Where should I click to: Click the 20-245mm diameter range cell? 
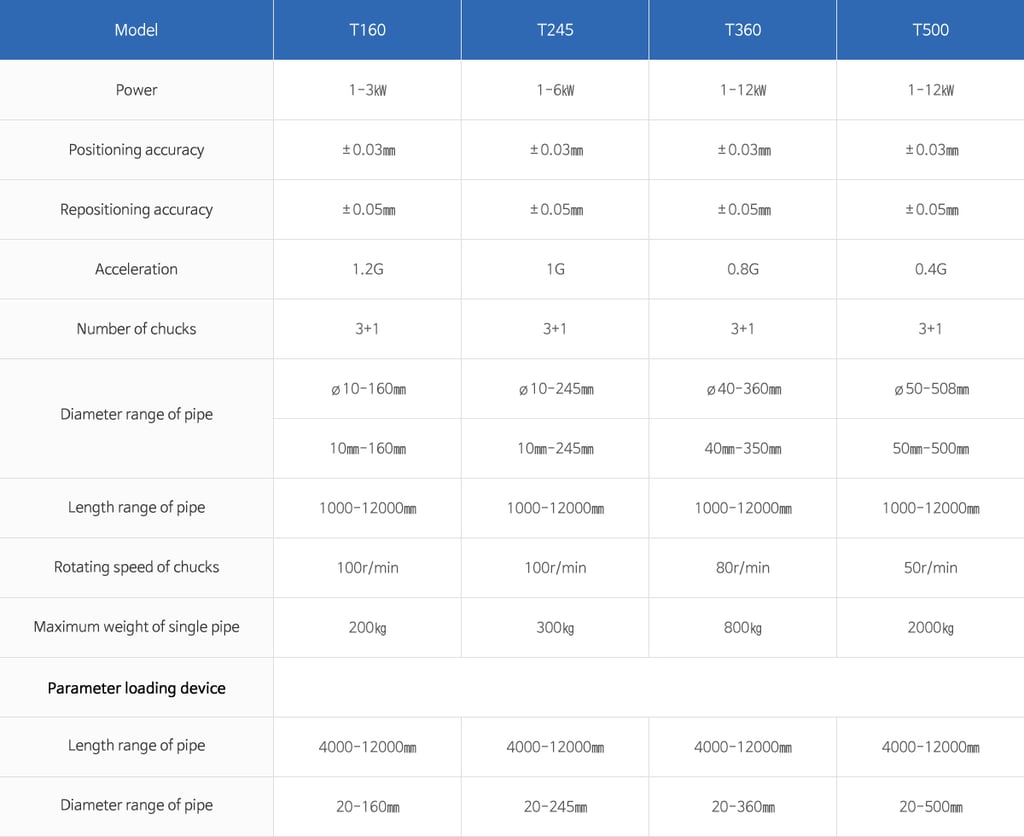[555, 807]
